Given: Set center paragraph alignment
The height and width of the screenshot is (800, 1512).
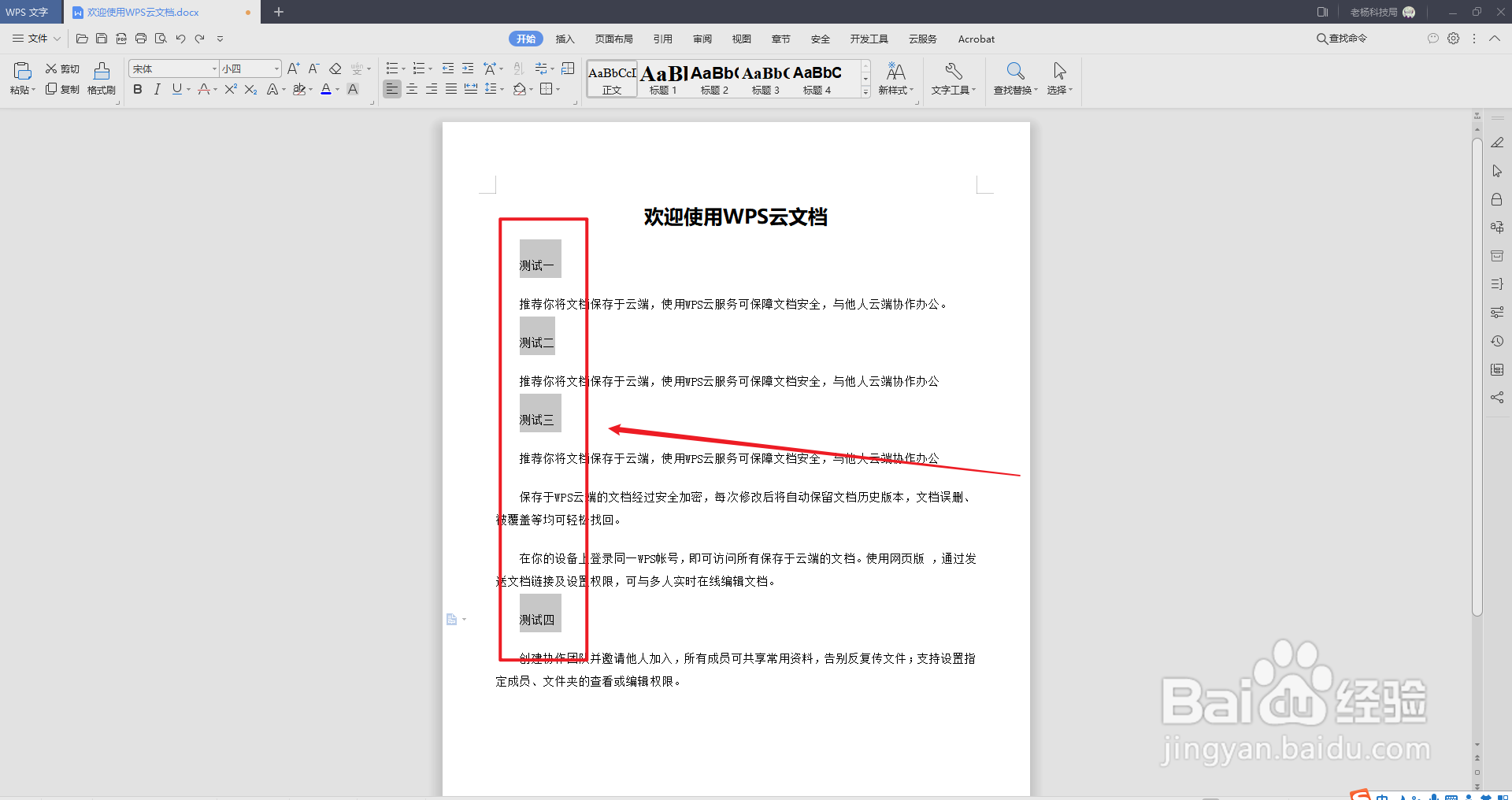Looking at the screenshot, I should 412,90.
